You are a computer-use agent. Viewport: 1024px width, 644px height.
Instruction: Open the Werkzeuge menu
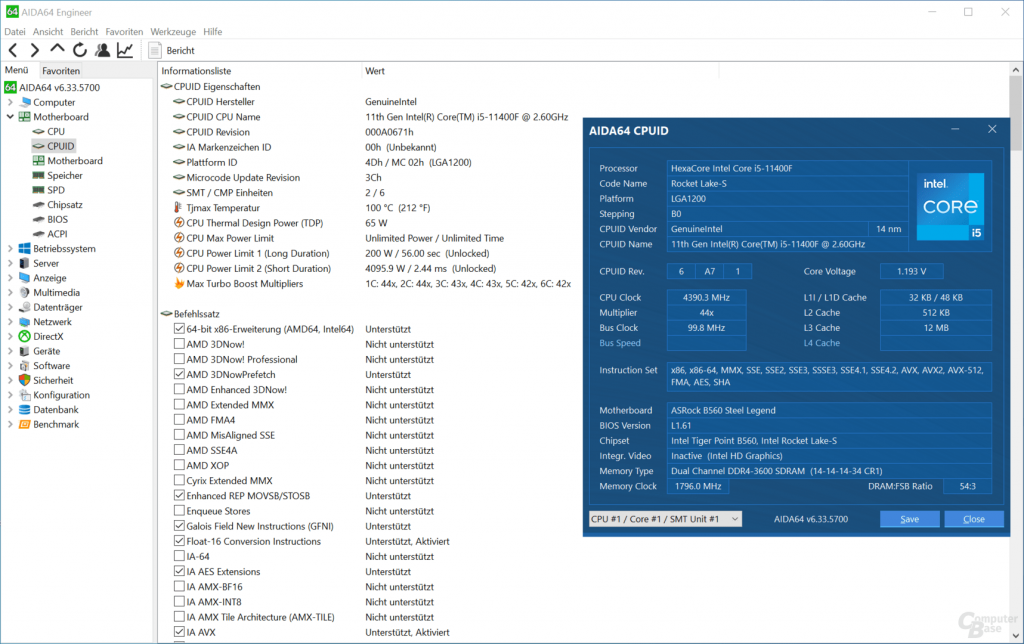point(173,31)
